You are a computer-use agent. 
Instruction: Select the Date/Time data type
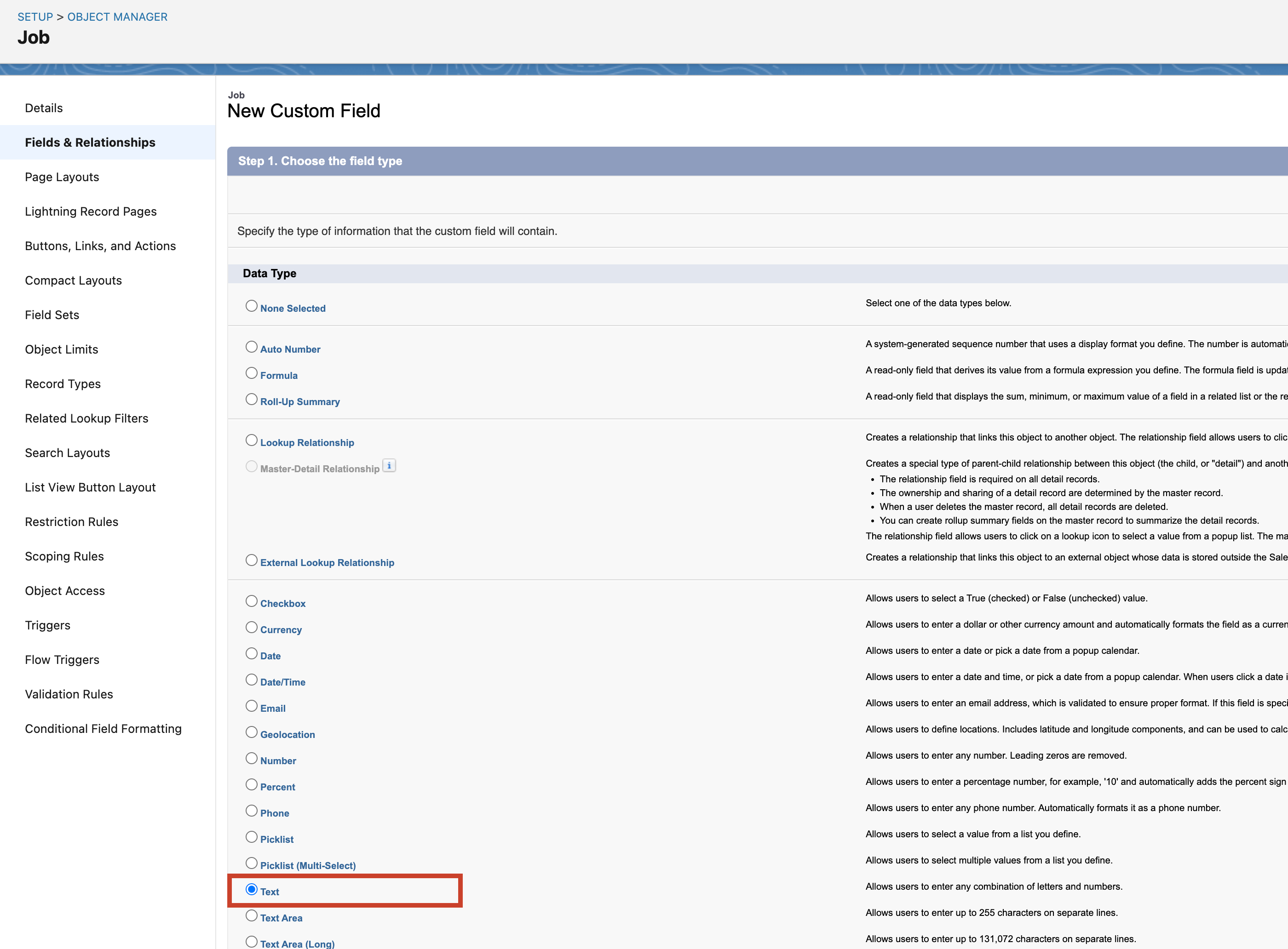pyautogui.click(x=251, y=679)
